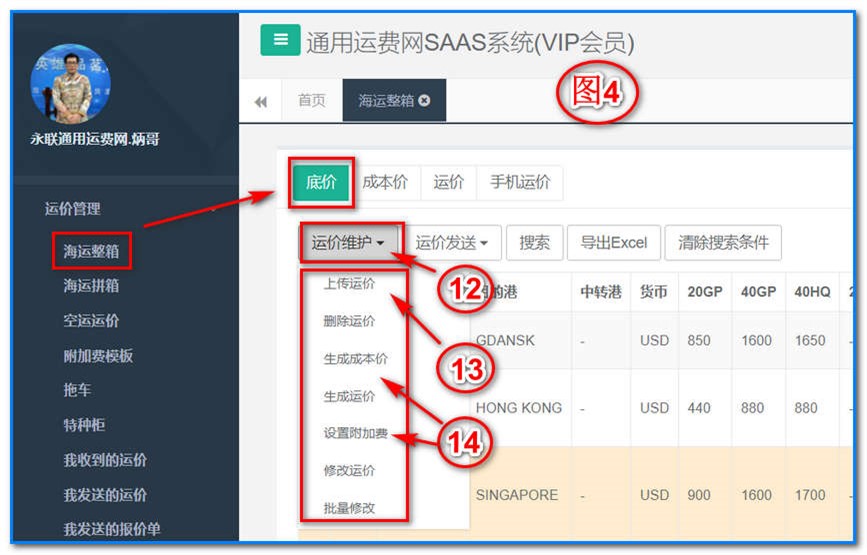867x555 pixels.
Task: Choose 生成成本价 from the dropdown menu
Action: 356,359
